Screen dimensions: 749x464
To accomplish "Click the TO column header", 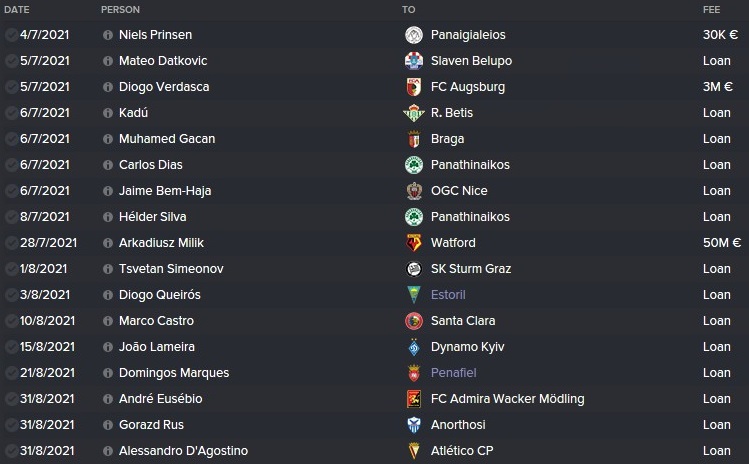I will 408,10.
